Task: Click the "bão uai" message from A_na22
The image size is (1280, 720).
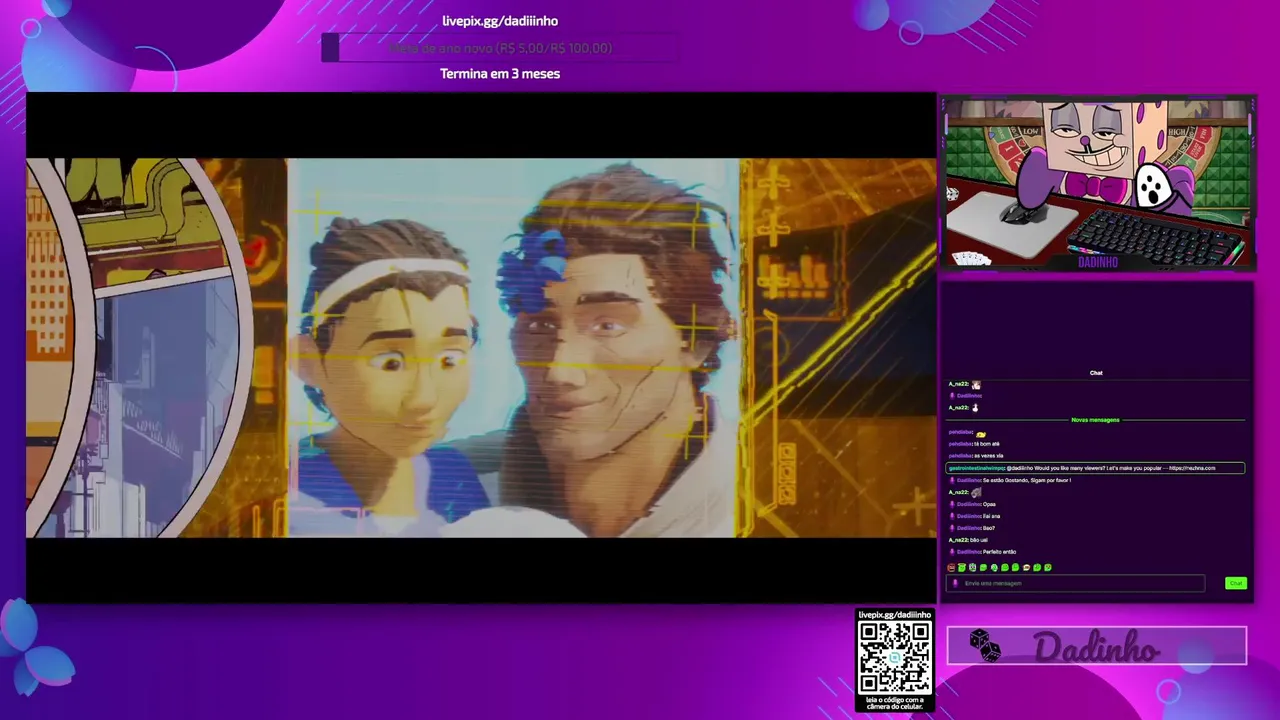Action: pos(979,540)
